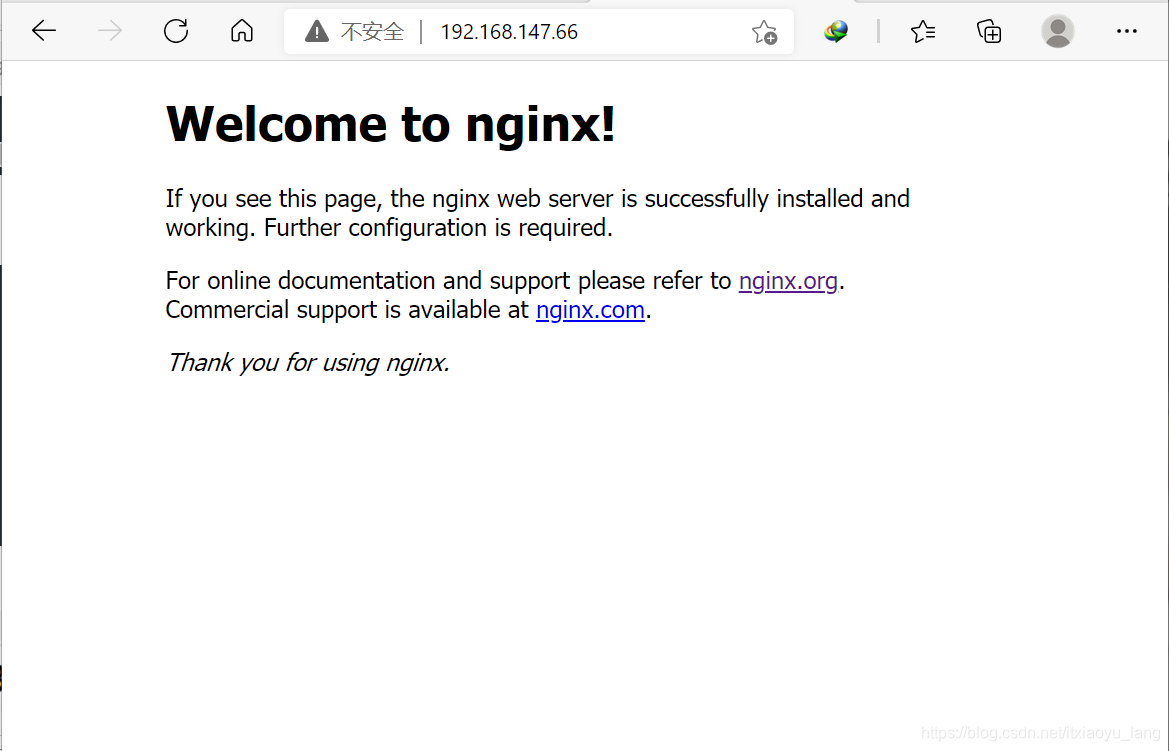Click the "Thank you for using nginx." text
Image resolution: width=1169 pixels, height=751 pixels.
[x=308, y=363]
